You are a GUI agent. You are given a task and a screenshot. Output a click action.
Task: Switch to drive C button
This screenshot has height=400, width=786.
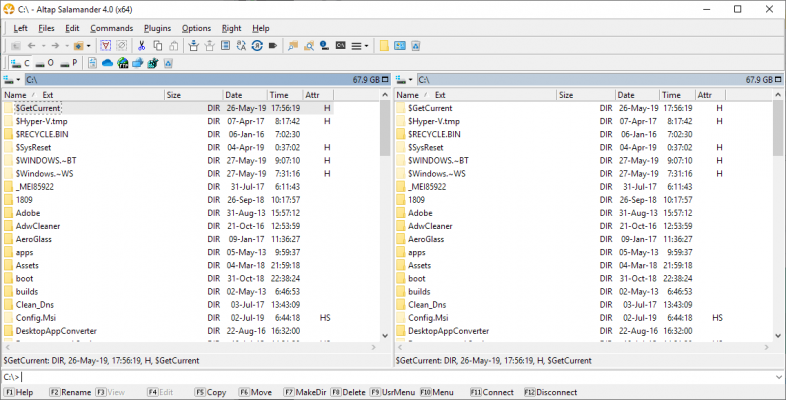20,63
